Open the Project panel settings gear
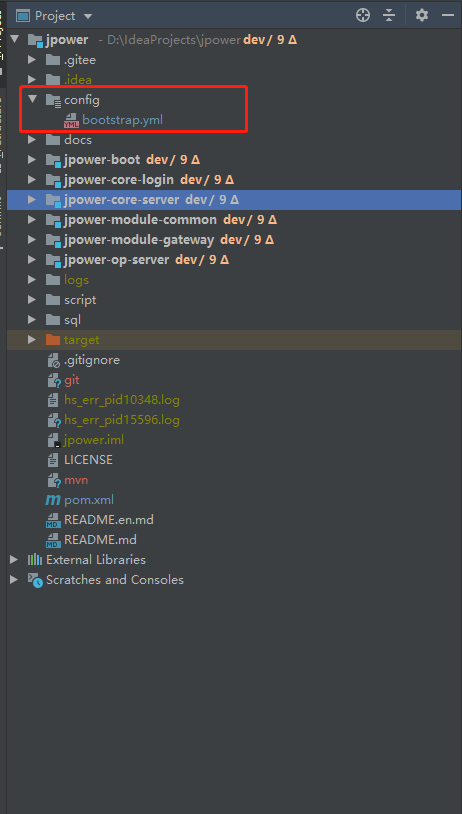Image resolution: width=462 pixels, height=814 pixels. (x=422, y=16)
